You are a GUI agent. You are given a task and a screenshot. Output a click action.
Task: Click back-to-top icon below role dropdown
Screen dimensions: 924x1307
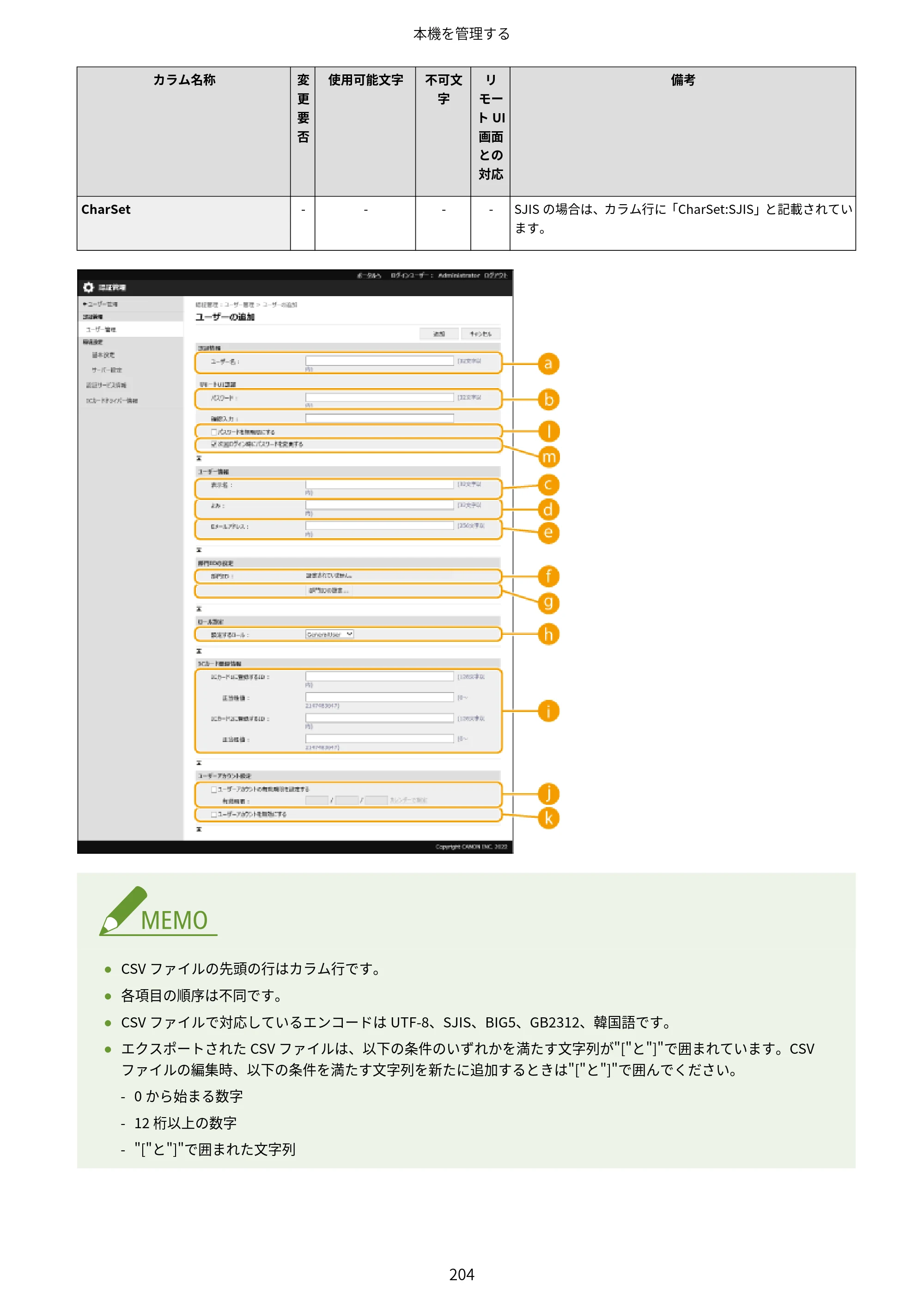click(199, 651)
